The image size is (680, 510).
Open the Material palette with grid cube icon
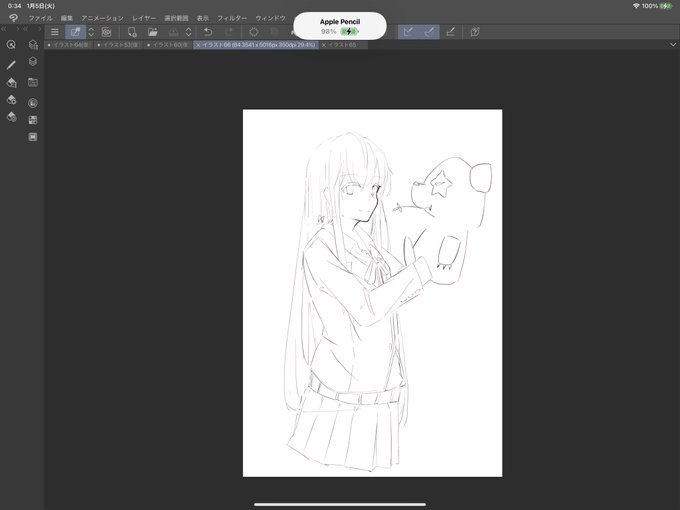33,45
